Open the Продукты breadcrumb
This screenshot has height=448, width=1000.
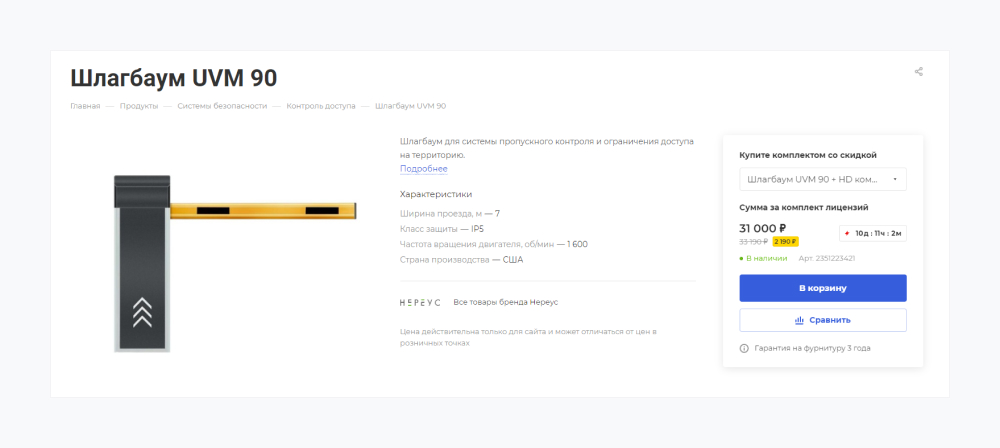[x=139, y=106]
